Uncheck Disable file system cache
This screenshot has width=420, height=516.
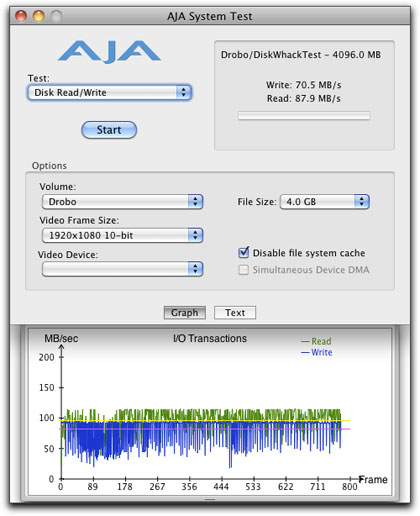click(244, 253)
